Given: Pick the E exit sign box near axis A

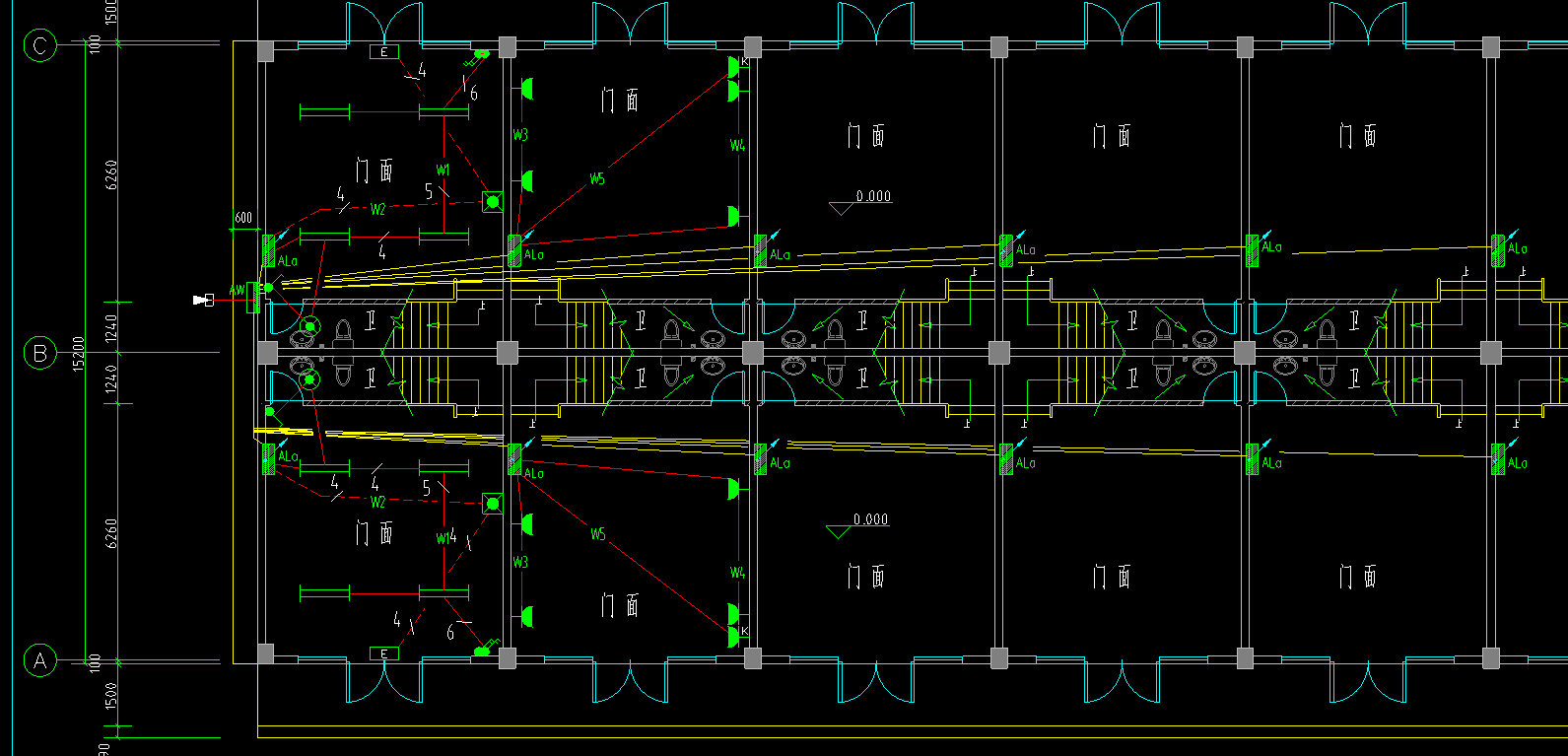Looking at the screenshot, I should tap(384, 653).
